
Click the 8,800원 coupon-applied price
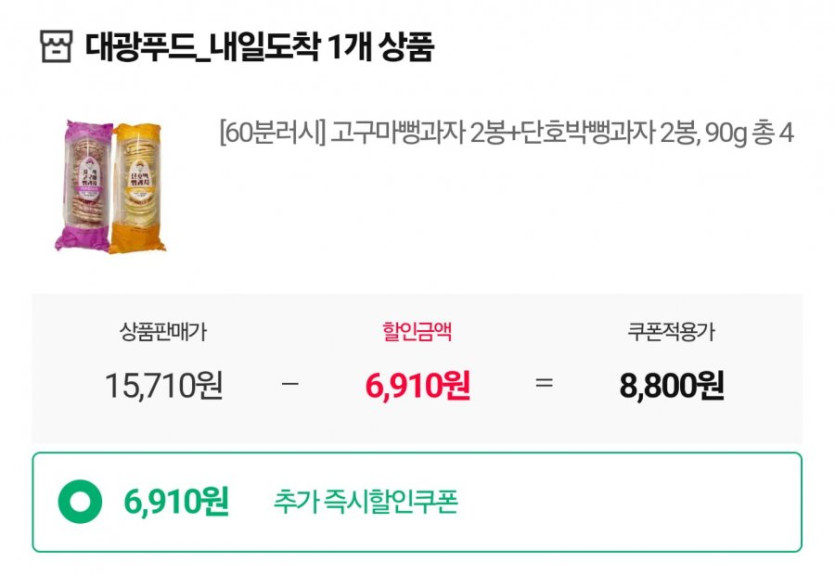tap(671, 385)
